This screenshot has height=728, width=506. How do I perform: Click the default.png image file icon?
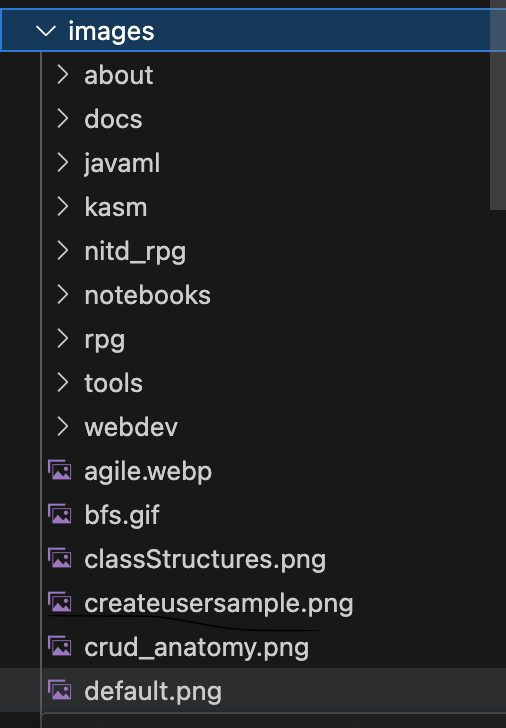59,691
